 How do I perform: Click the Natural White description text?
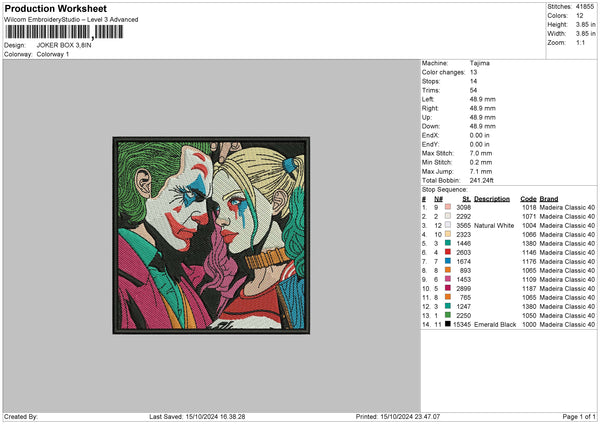494,226
